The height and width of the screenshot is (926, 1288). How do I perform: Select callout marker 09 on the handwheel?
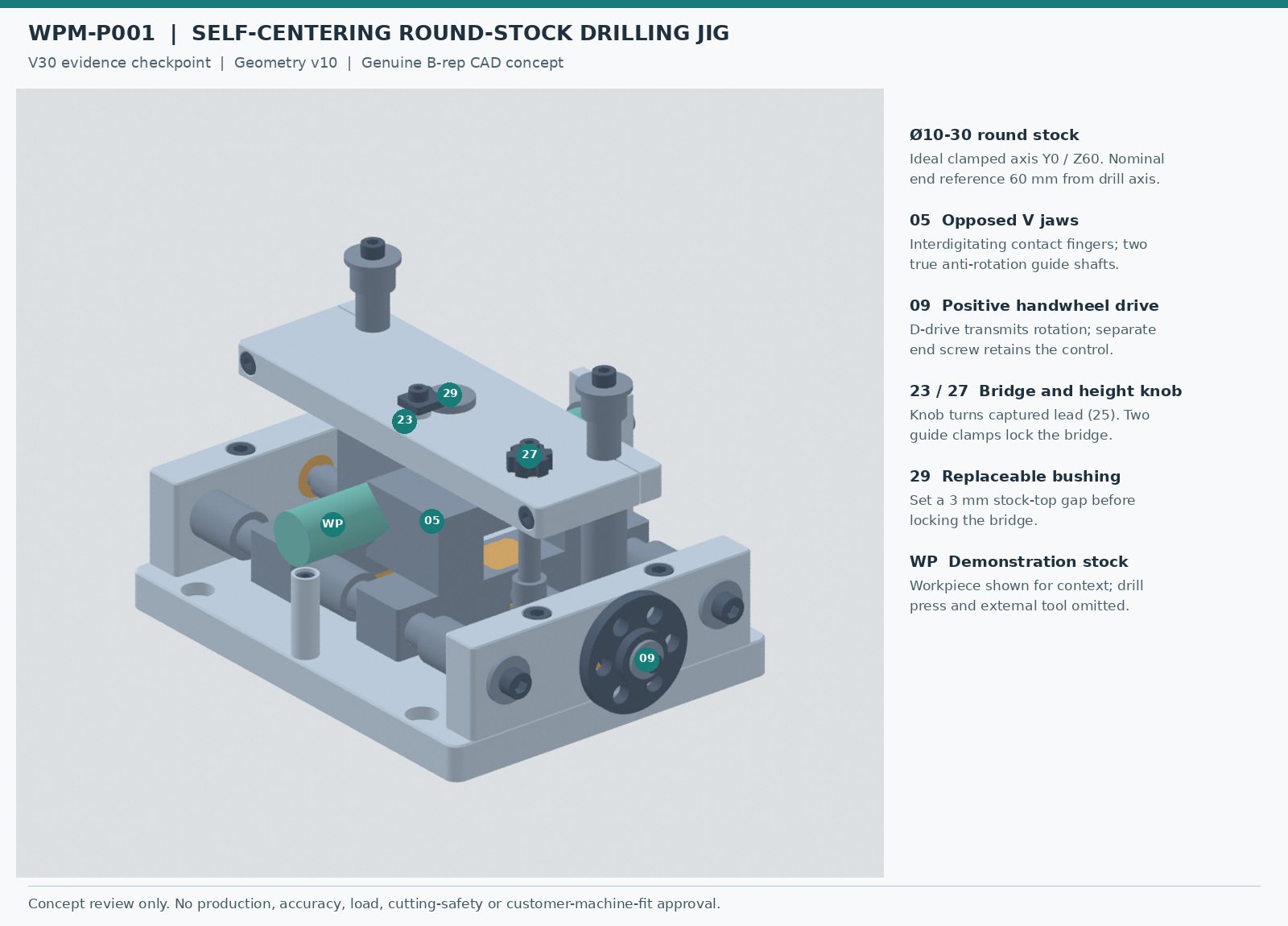point(647,659)
